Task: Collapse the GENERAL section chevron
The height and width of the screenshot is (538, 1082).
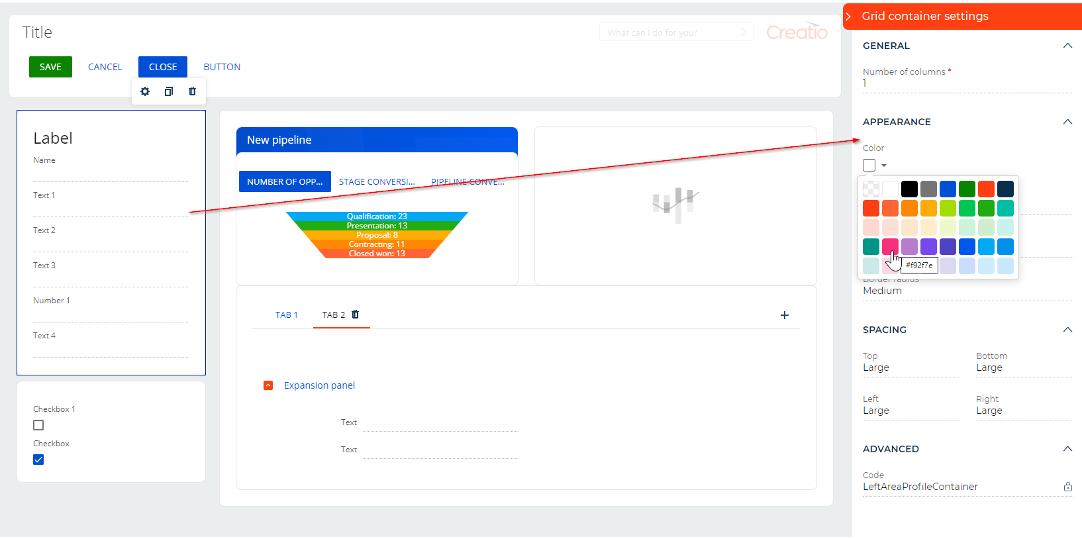Action: click(1066, 46)
